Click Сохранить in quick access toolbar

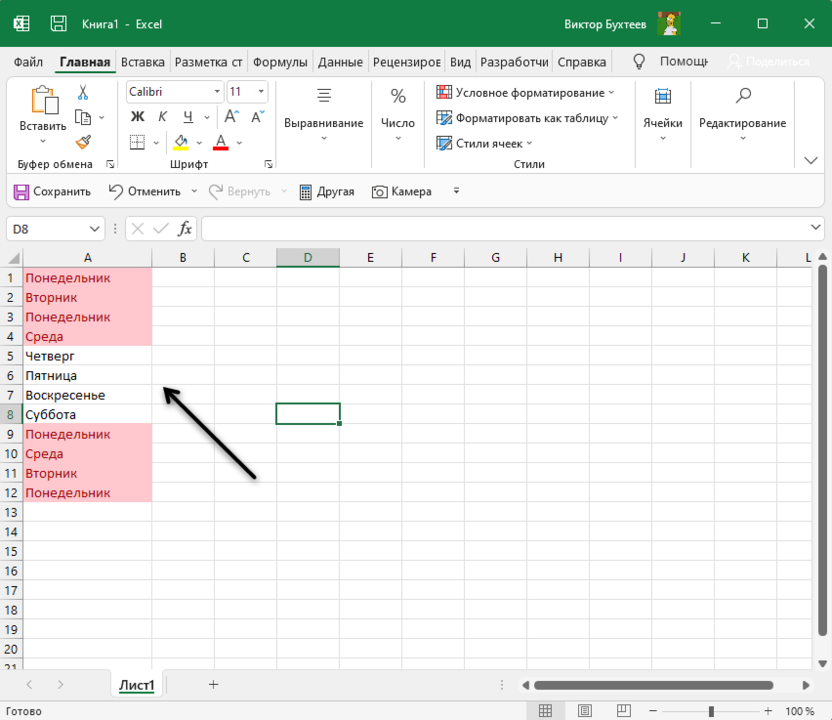click(x=52, y=192)
